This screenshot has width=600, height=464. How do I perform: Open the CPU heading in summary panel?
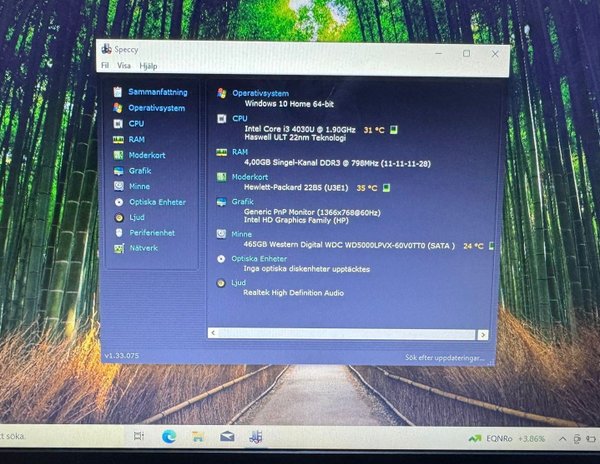coord(240,119)
